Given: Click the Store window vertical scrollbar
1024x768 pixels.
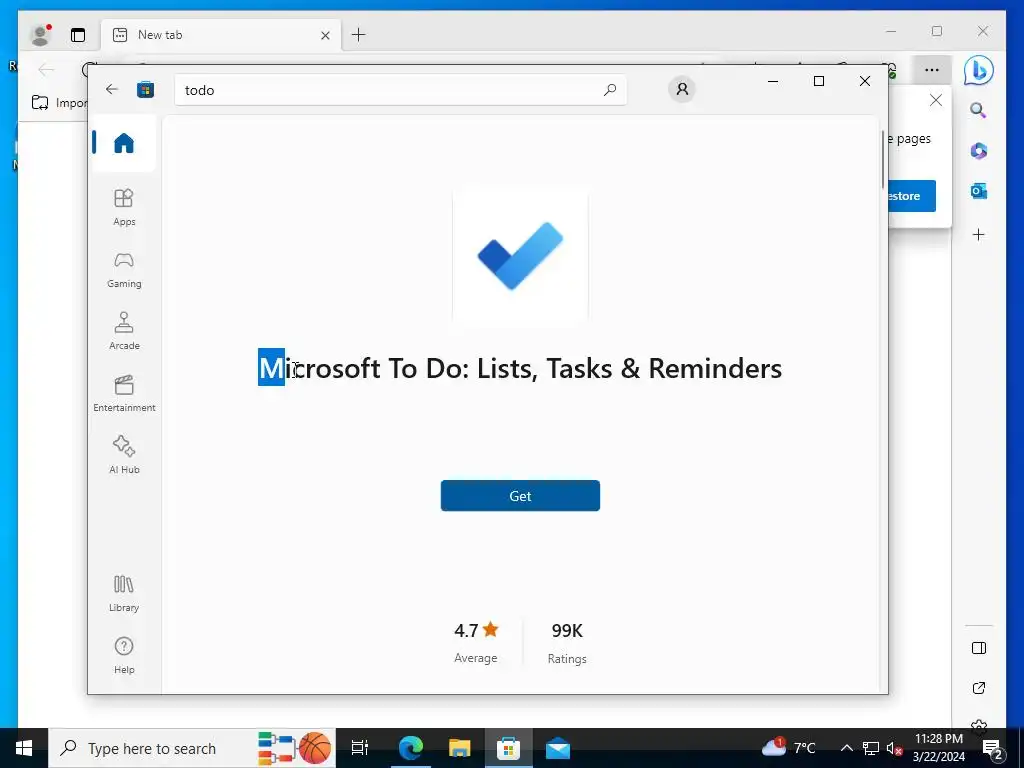Looking at the screenshot, I should coord(883,159).
